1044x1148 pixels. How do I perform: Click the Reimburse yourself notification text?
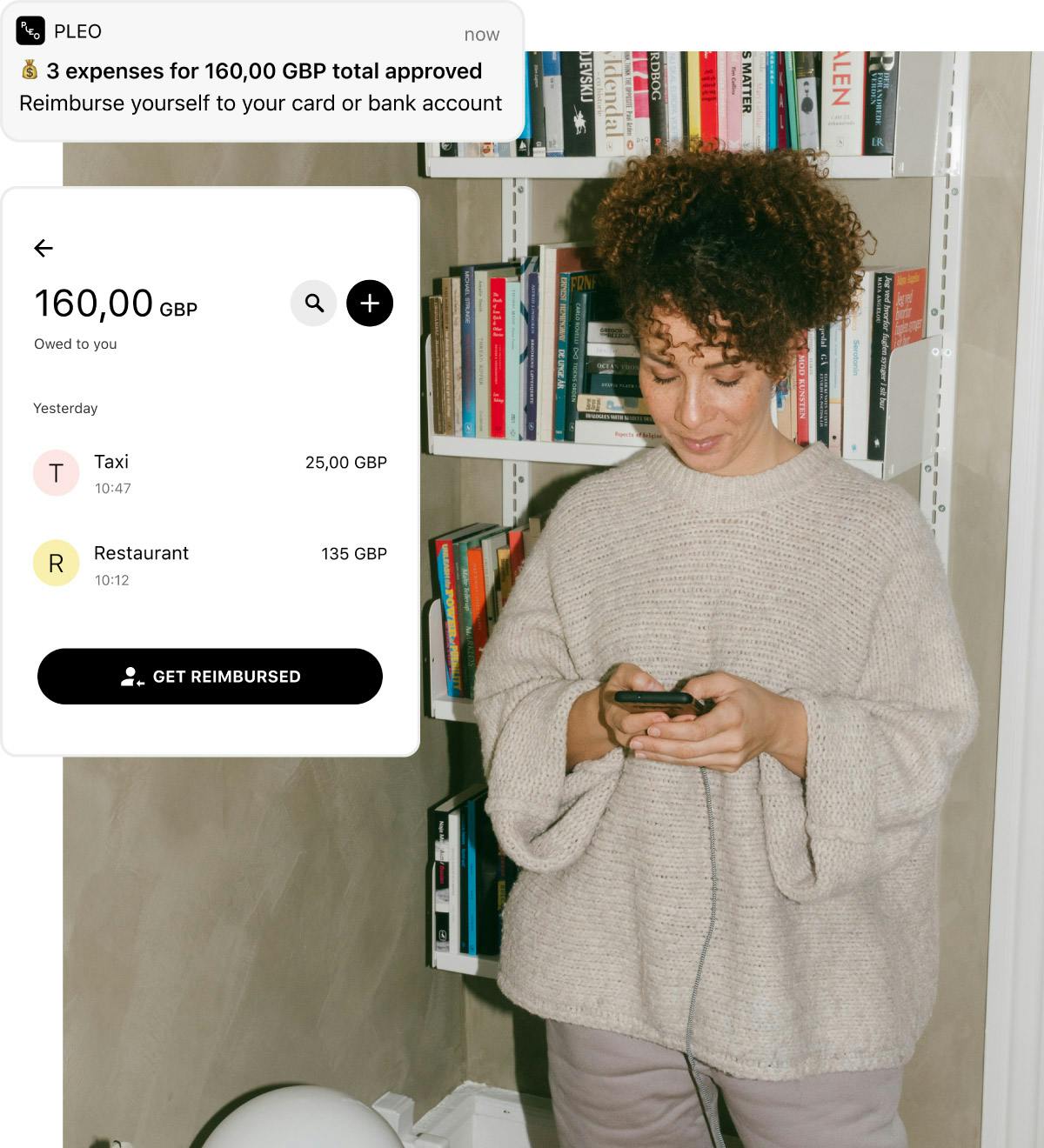pos(260,103)
